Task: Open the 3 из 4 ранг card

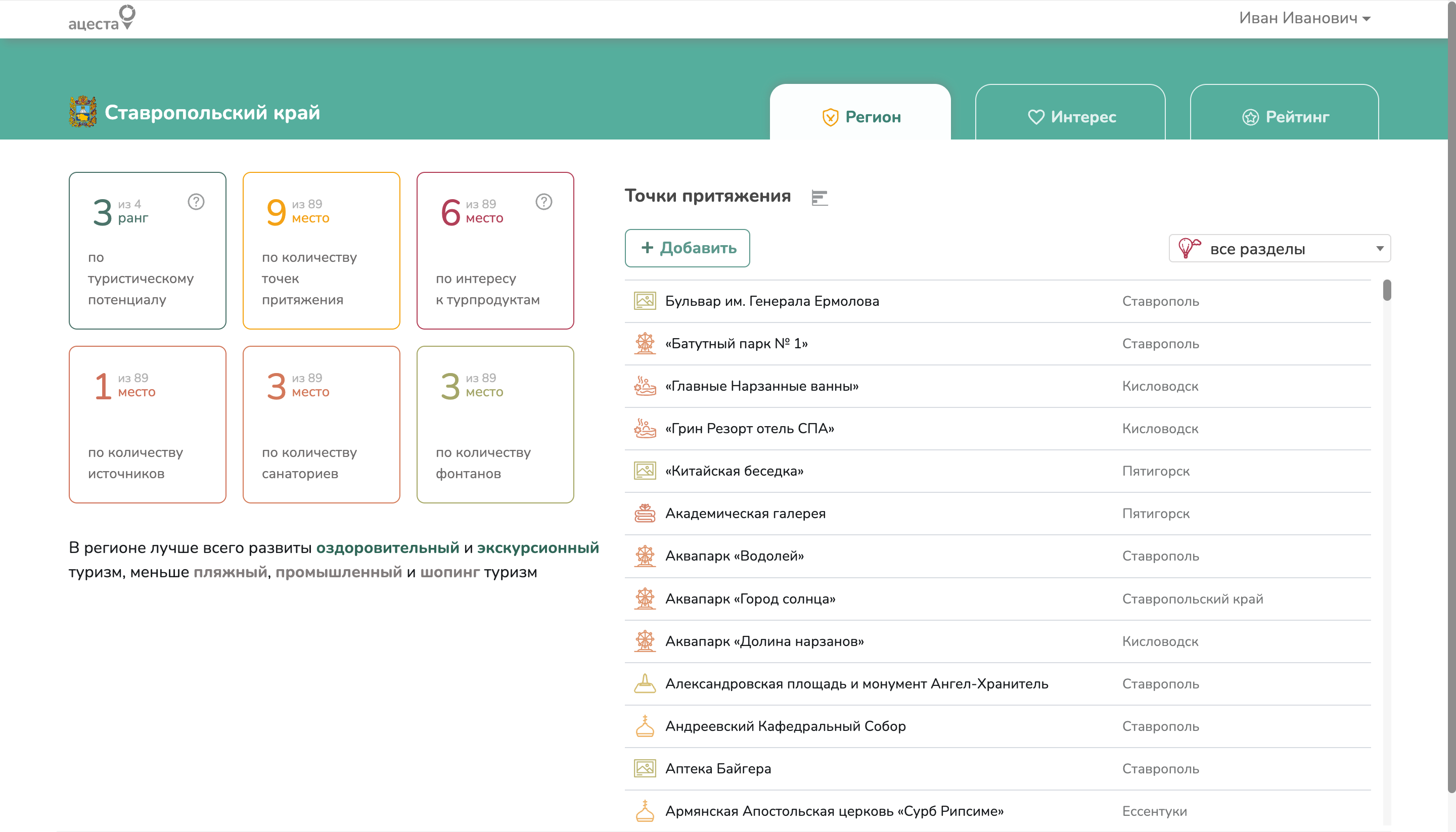Action: pos(148,250)
